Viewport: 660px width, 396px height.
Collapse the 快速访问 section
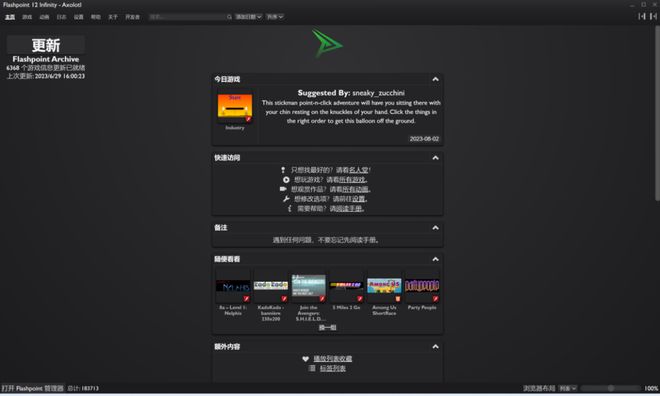(436, 158)
